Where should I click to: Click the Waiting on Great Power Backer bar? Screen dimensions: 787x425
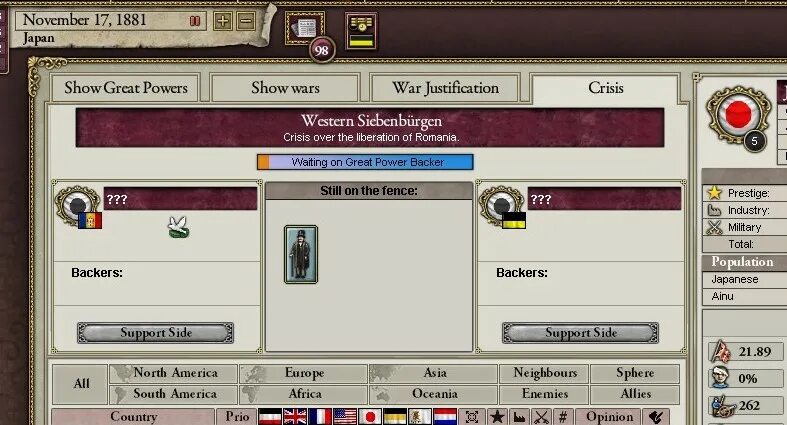point(365,162)
